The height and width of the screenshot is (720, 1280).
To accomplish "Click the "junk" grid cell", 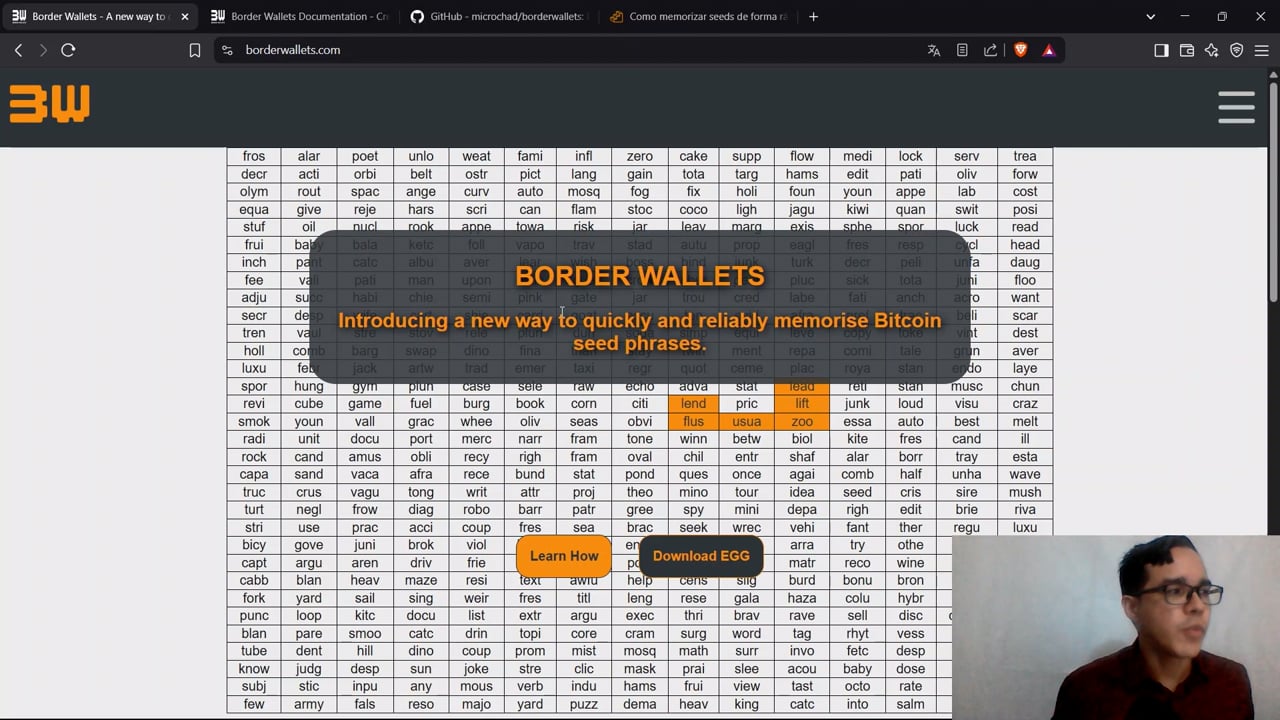I will (x=857, y=404).
